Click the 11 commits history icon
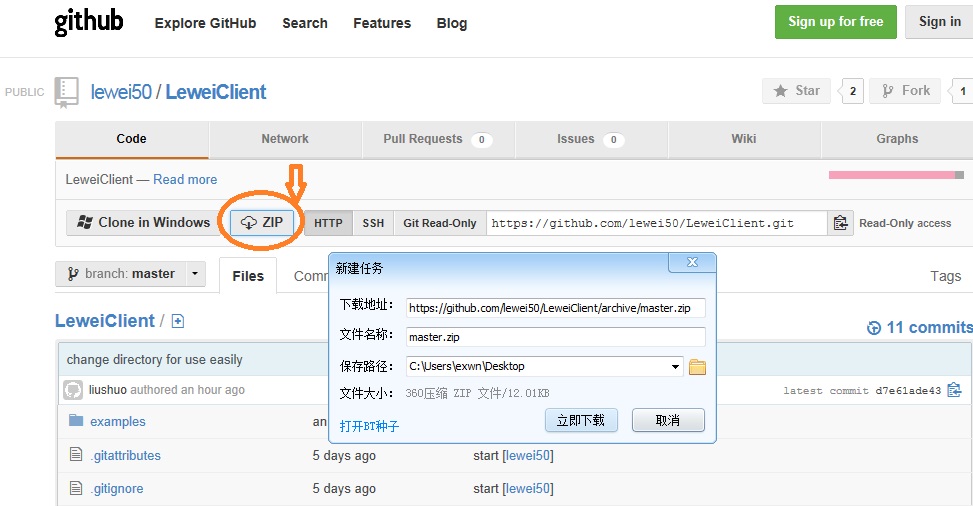Viewport: 973px width, 506px height. 874,328
